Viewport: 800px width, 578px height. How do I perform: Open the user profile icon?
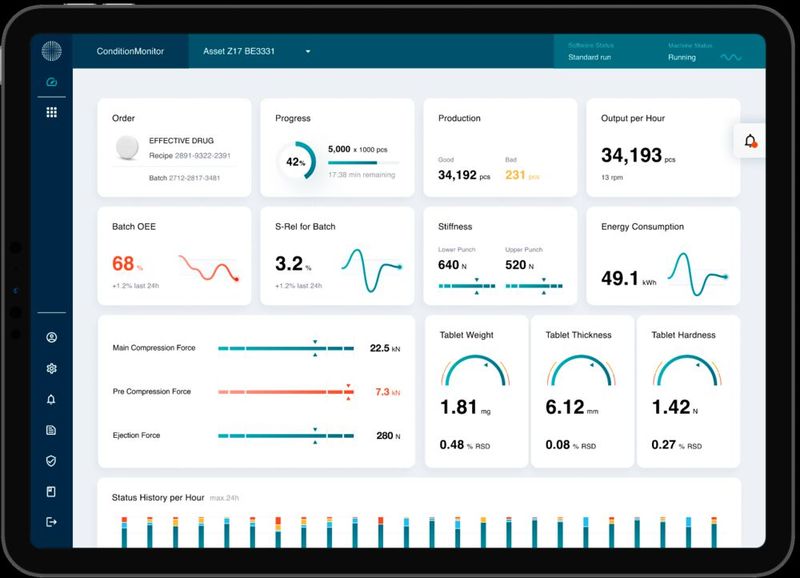click(52, 337)
